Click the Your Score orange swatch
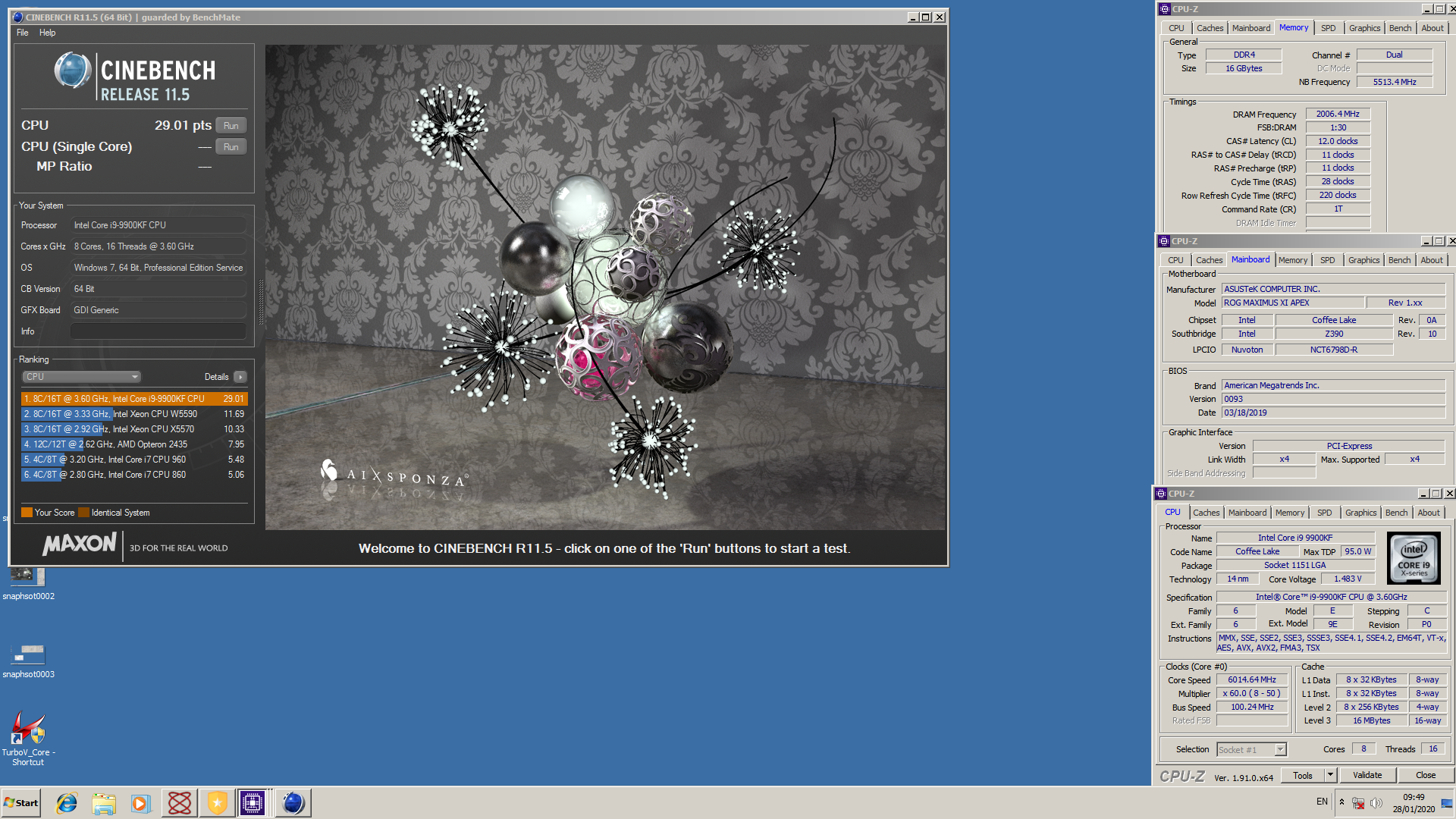Image resolution: width=1456 pixels, height=819 pixels. (27, 513)
